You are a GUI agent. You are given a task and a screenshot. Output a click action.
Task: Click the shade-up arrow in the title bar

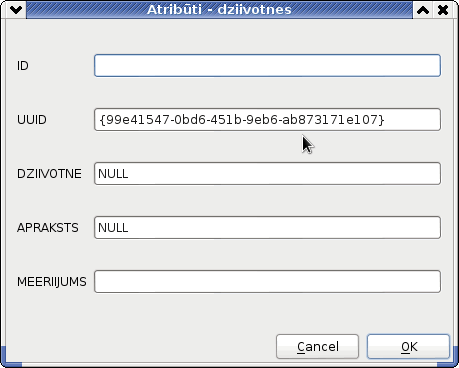tap(423, 10)
